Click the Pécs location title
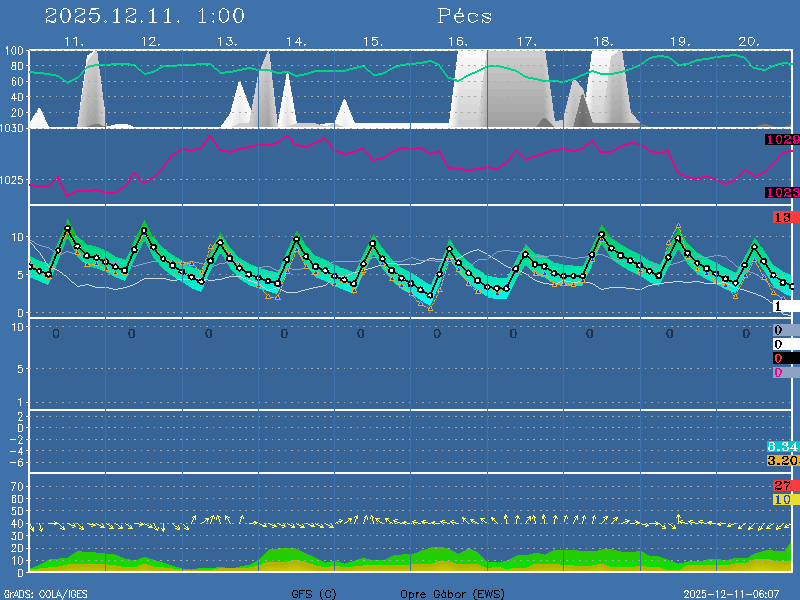The image size is (800, 600). coord(465,16)
